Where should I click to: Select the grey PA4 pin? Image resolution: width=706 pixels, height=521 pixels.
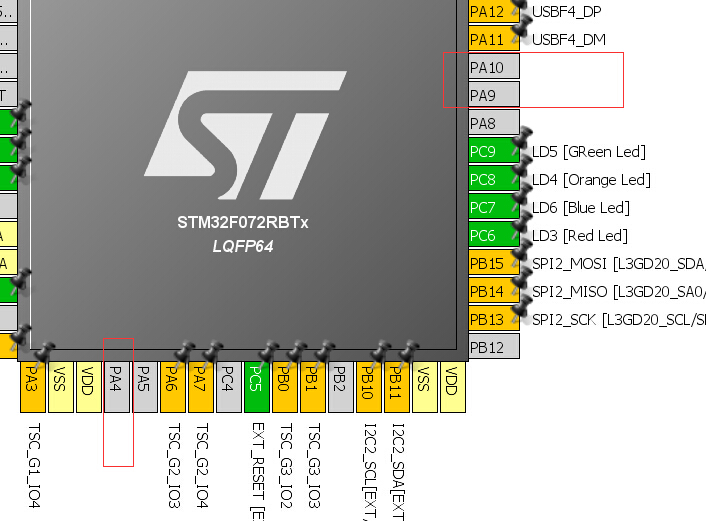(x=117, y=386)
